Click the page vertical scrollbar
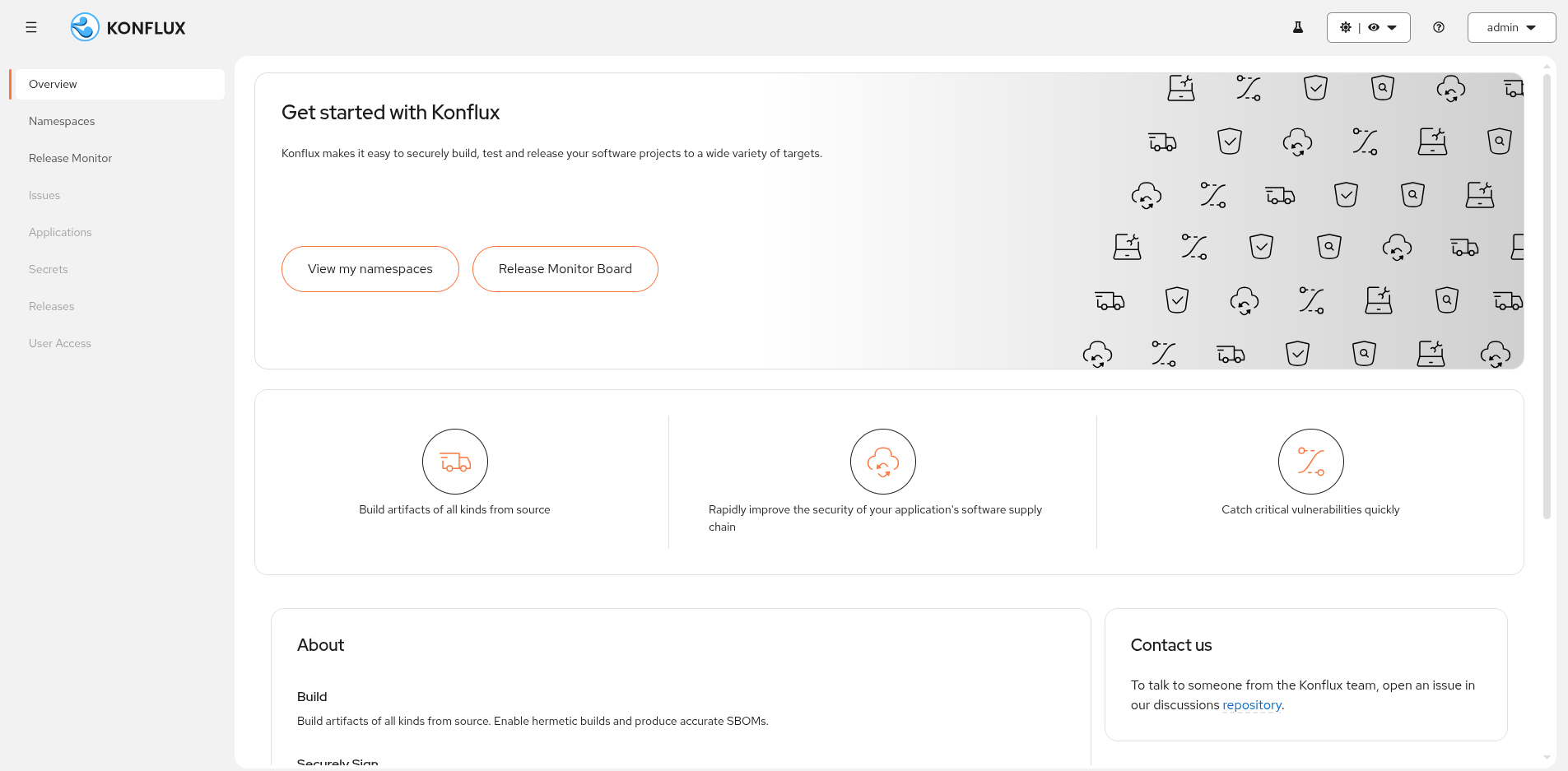Image resolution: width=1568 pixels, height=771 pixels. [1547, 296]
